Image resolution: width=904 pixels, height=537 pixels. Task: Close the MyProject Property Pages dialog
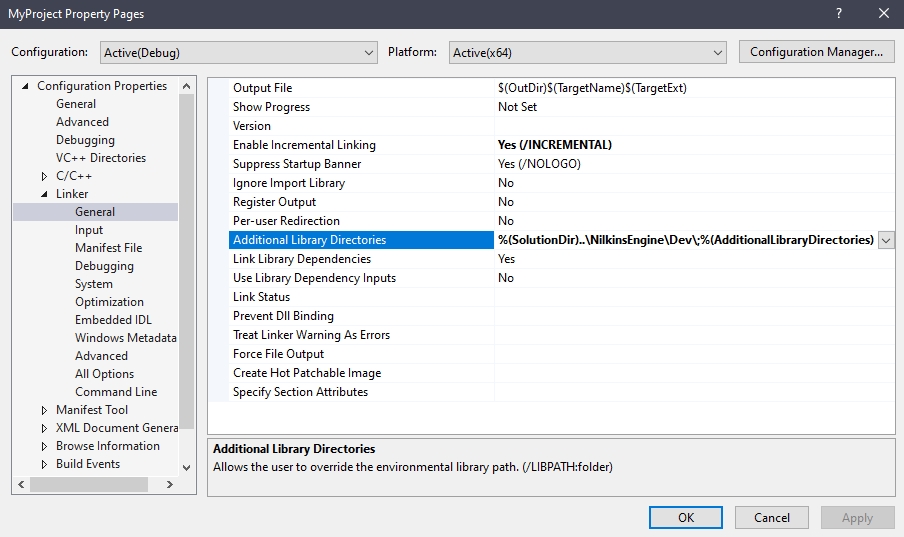click(x=884, y=13)
